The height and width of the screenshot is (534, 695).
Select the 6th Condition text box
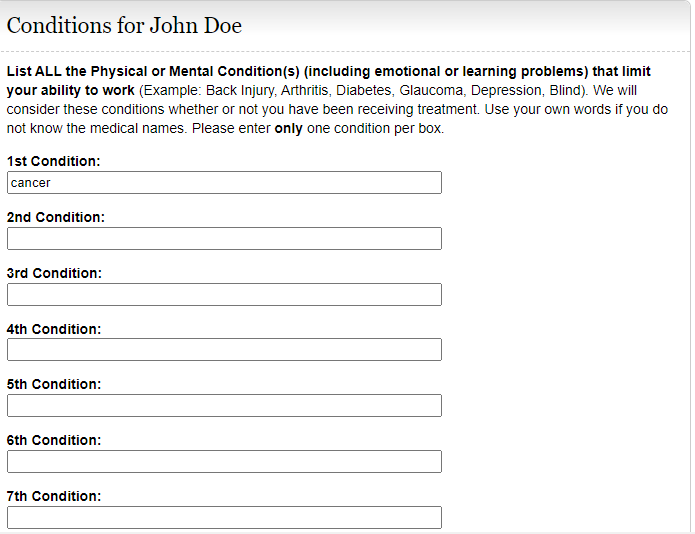tap(224, 462)
